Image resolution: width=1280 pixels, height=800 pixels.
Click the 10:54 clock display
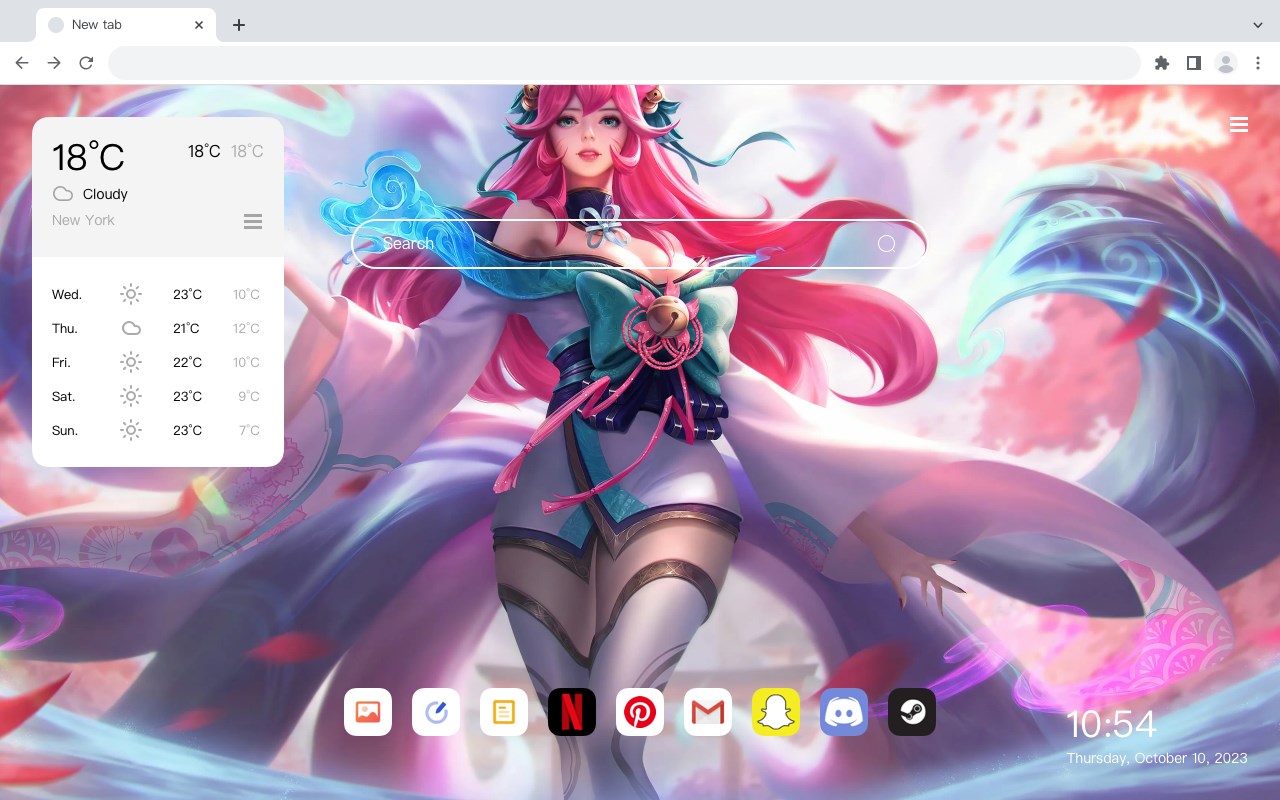[x=1111, y=724]
